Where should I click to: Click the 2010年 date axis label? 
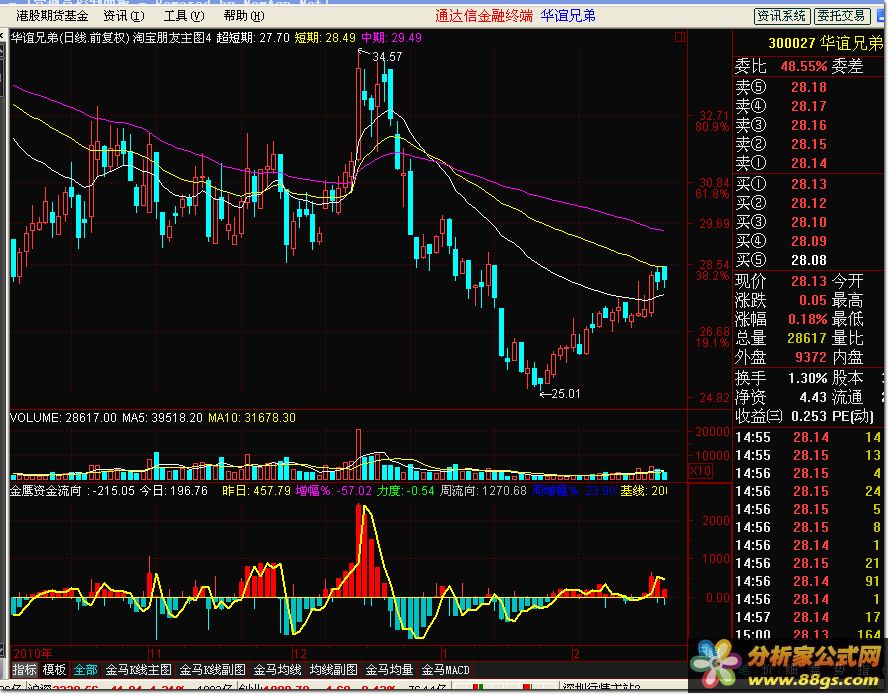pos(32,654)
